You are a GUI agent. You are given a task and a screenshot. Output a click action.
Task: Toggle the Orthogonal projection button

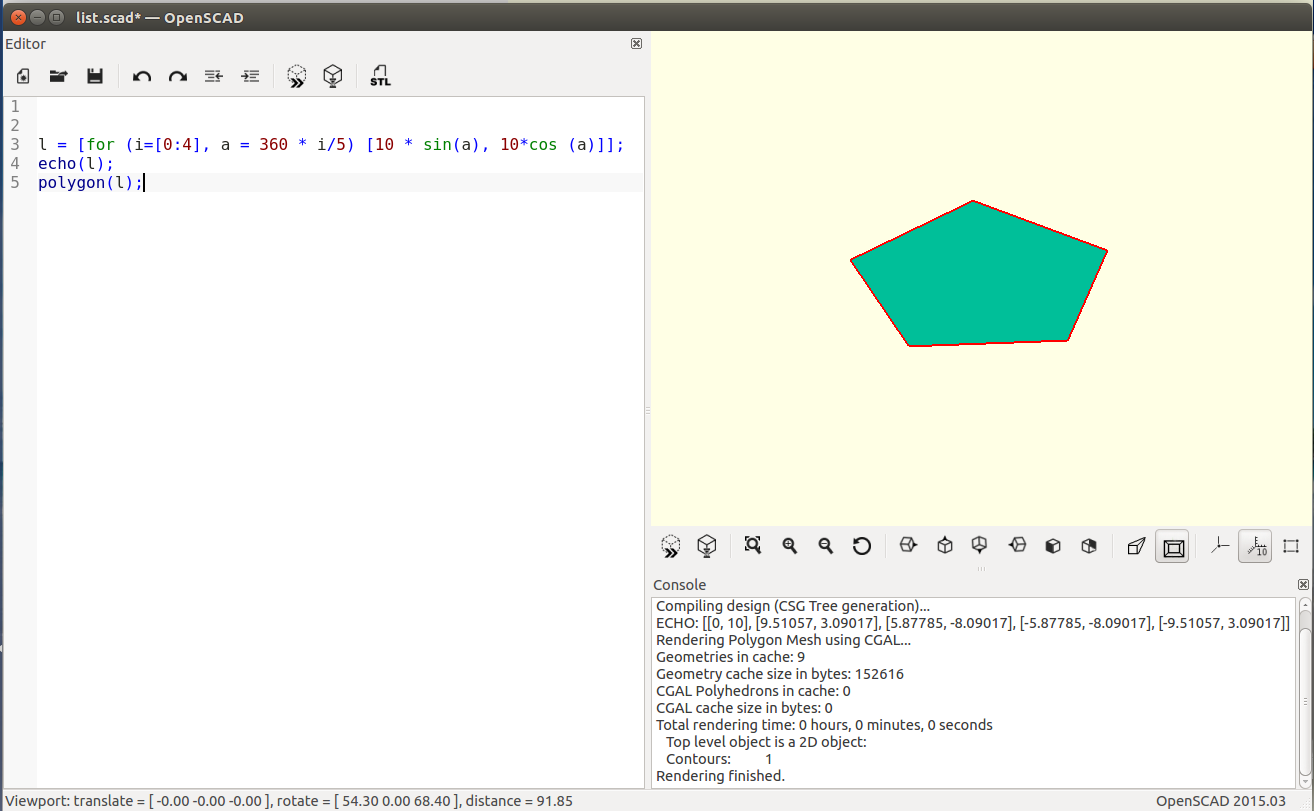coord(1173,546)
